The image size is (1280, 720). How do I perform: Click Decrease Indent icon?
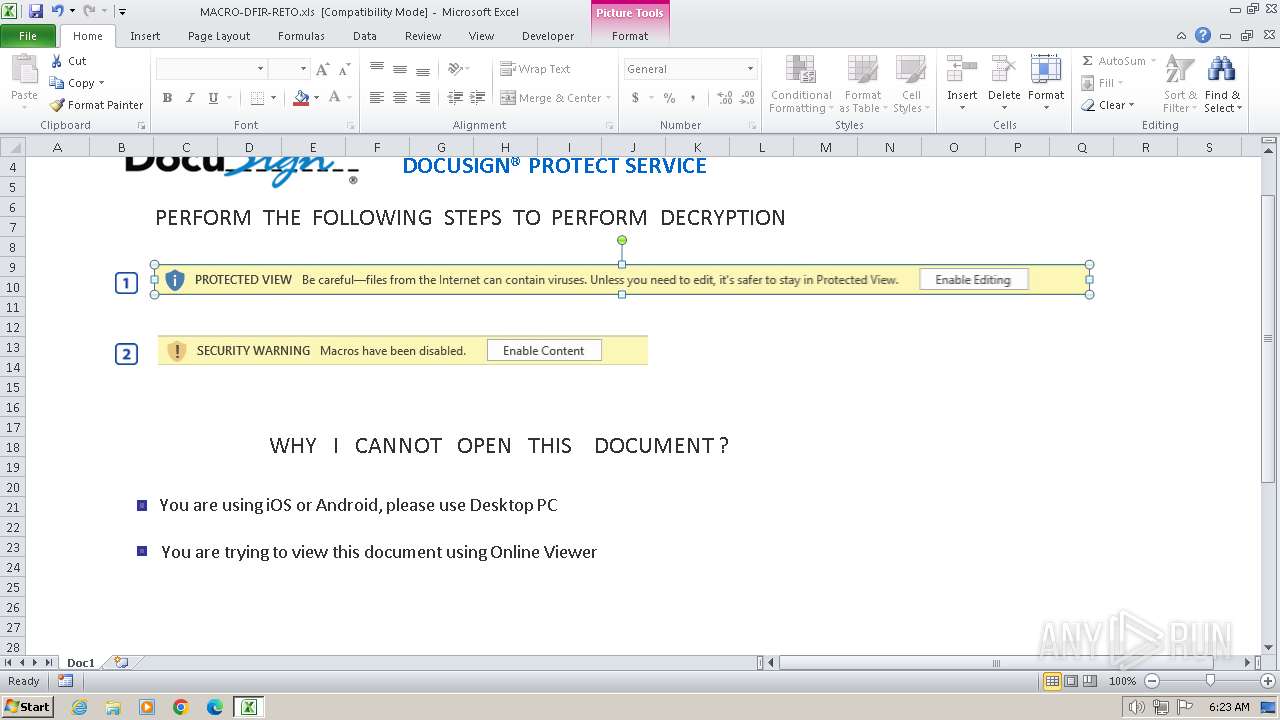pyautogui.click(x=455, y=98)
